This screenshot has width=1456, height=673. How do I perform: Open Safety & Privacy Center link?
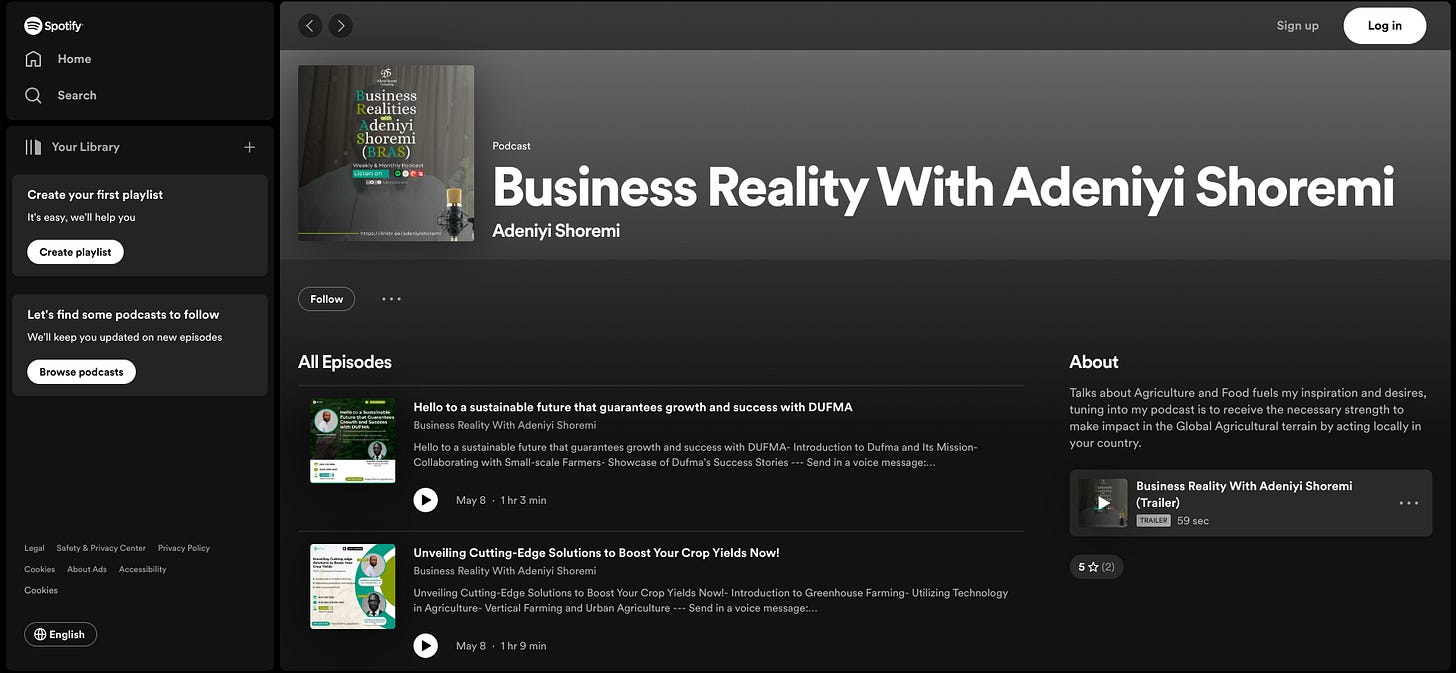[x=101, y=548]
